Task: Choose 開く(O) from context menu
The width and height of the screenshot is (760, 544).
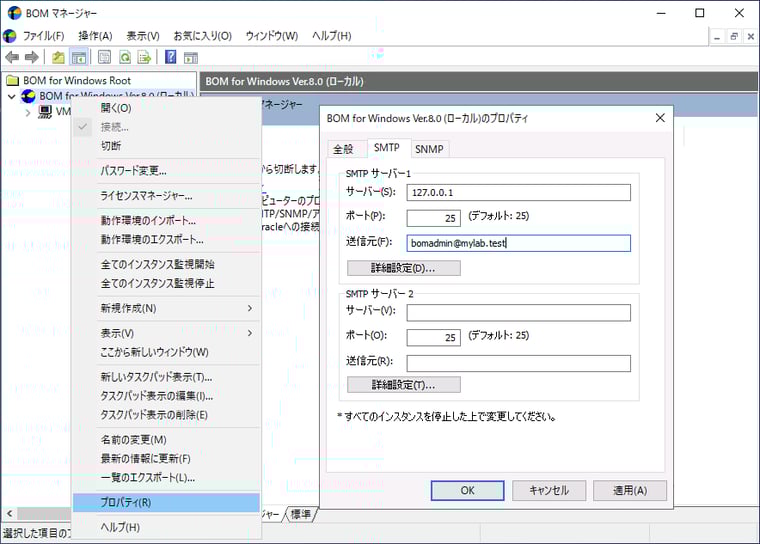Action: (167, 108)
